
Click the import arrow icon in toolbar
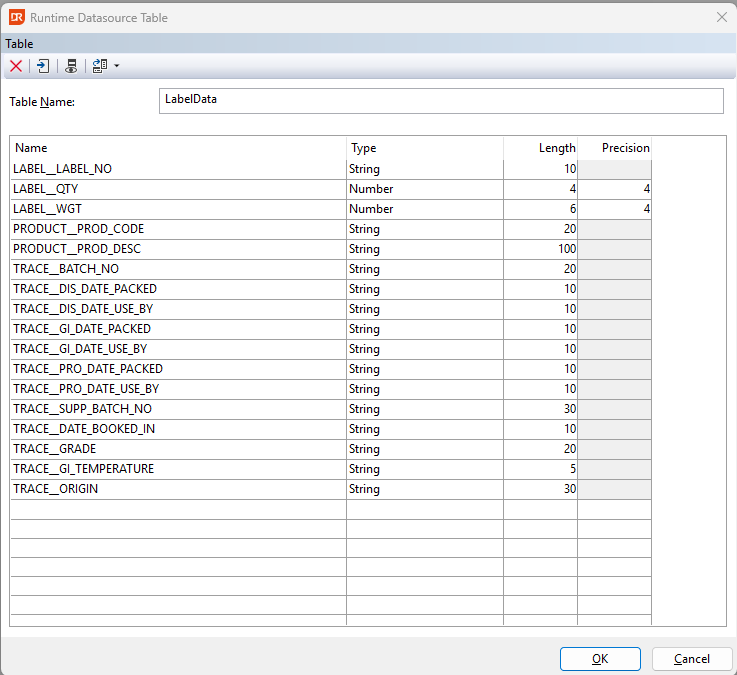coord(43,66)
